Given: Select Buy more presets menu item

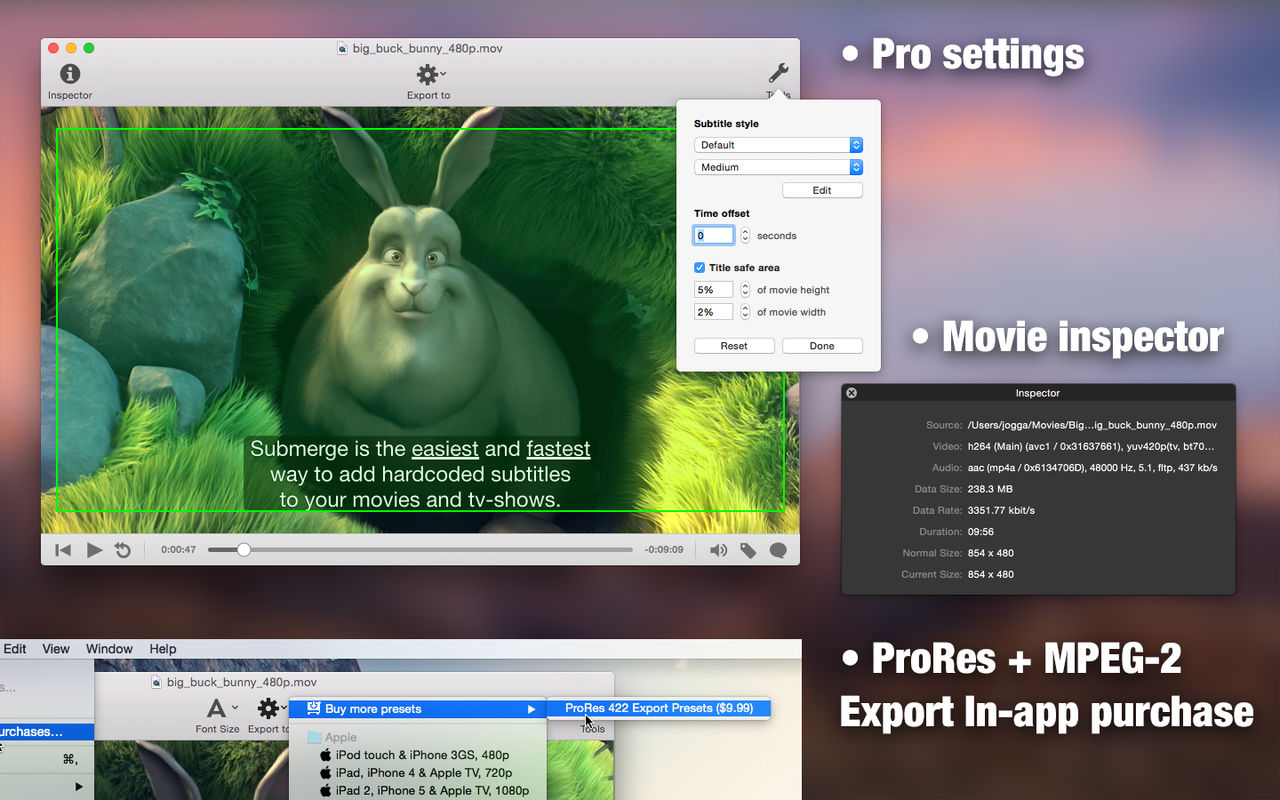Looking at the screenshot, I should click(418, 709).
